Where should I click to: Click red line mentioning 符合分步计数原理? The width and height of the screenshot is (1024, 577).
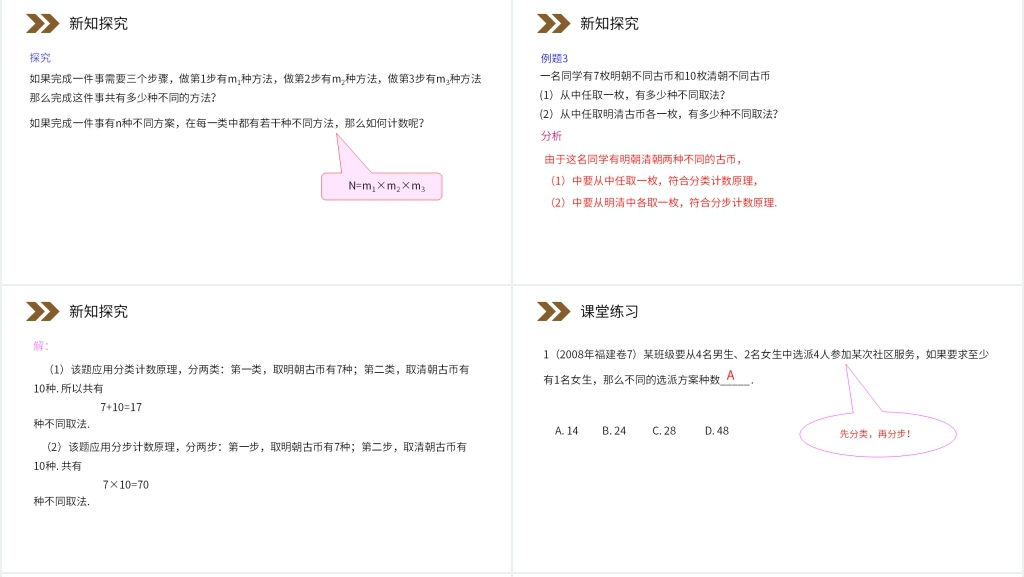[664, 202]
